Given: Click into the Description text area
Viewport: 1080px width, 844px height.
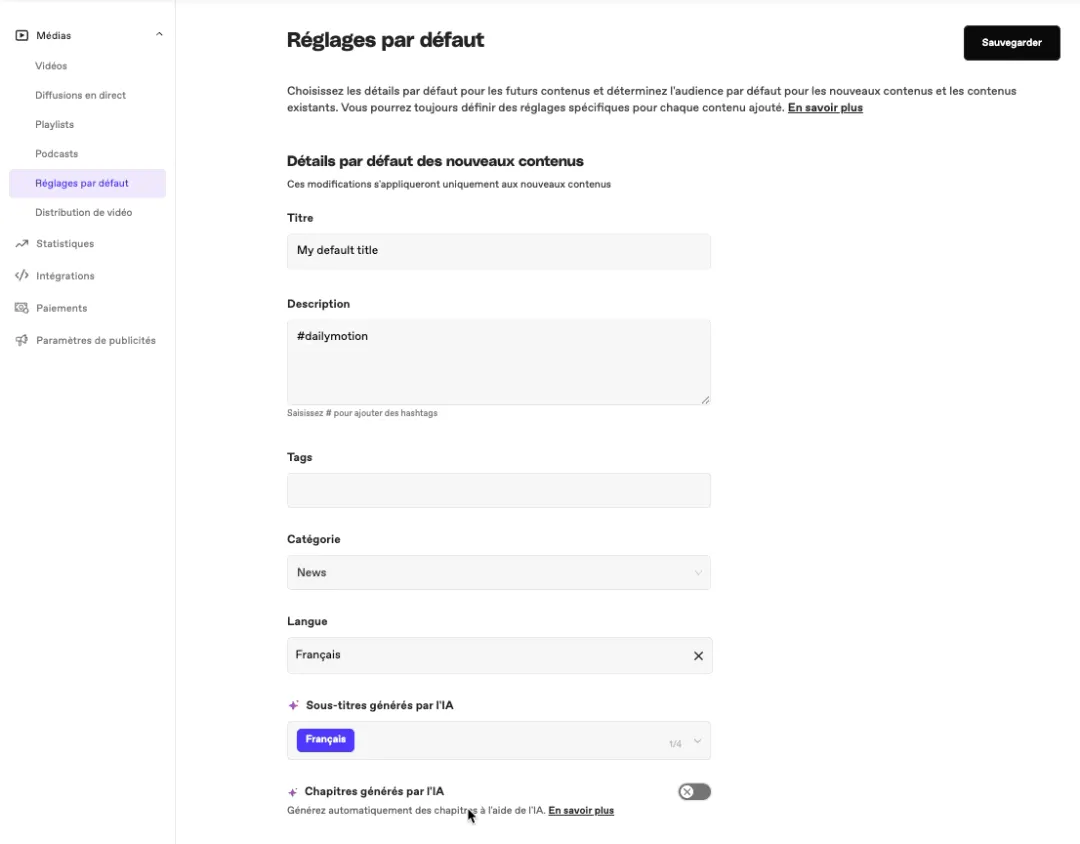Looking at the screenshot, I should click(499, 362).
